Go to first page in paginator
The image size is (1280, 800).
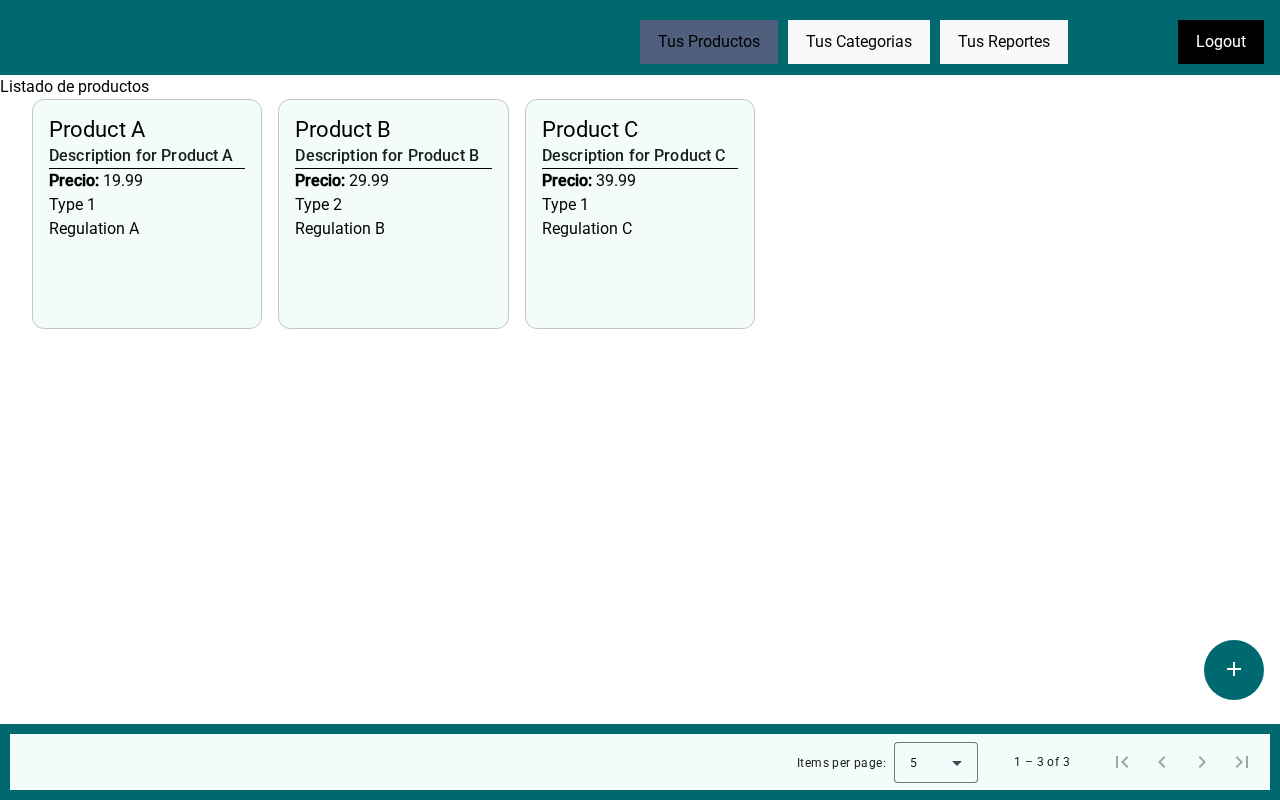coord(1122,762)
